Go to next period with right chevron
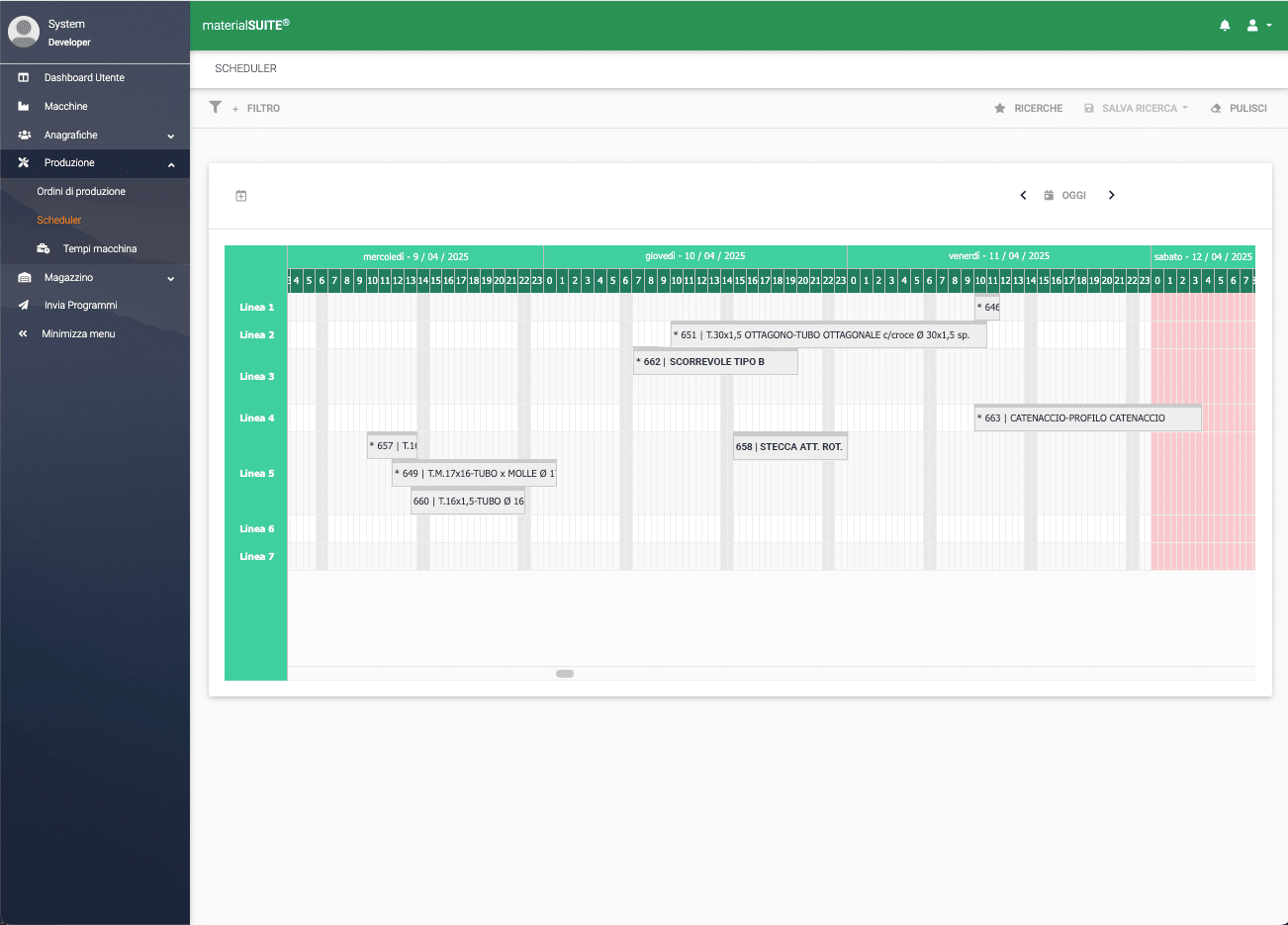The width and height of the screenshot is (1288, 925). 1111,195
